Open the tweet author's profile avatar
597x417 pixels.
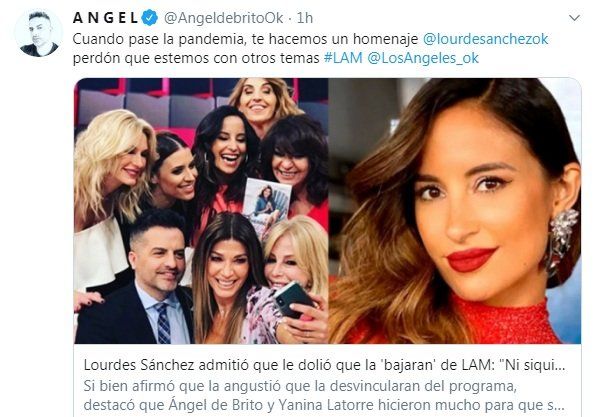click(x=38, y=34)
